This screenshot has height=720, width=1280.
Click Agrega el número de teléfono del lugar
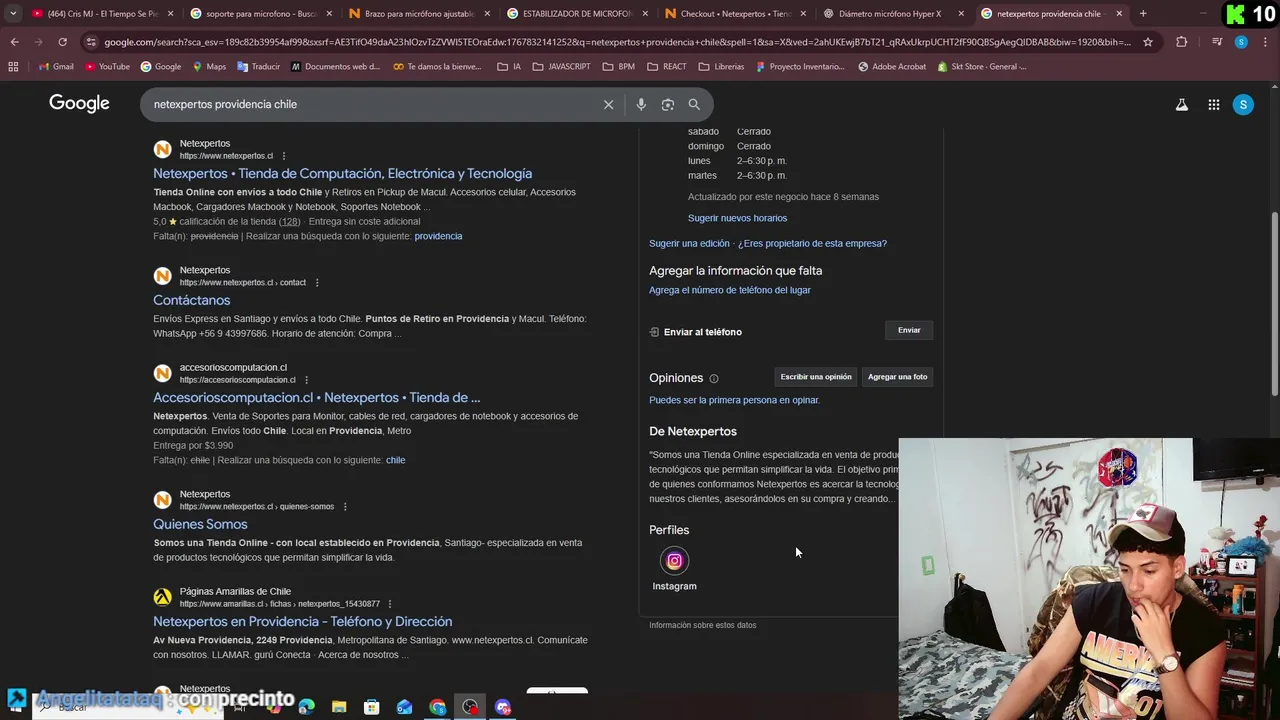coord(729,290)
